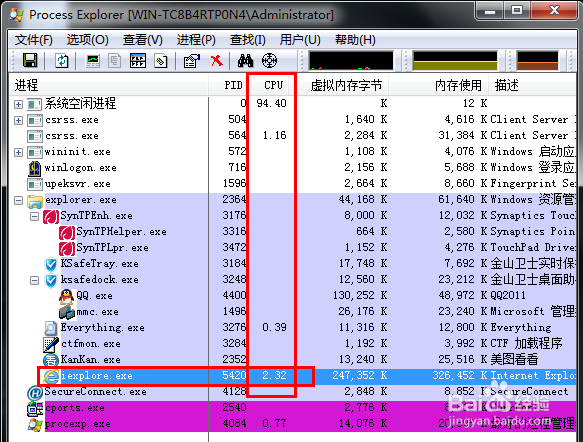
Task: Click the binoculars Find handle icon
Action: (245, 61)
